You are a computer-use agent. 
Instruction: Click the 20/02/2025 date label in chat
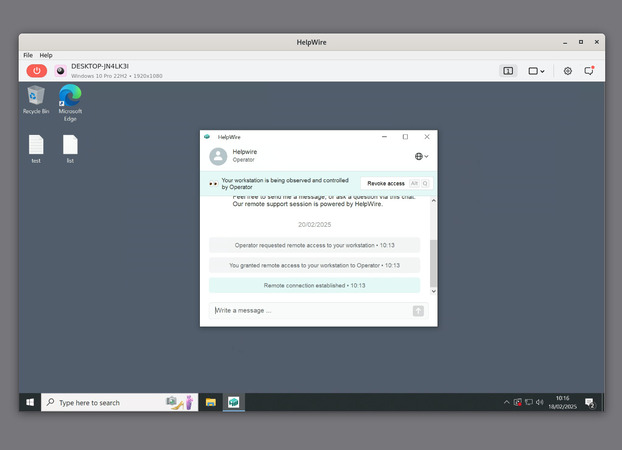click(x=314, y=225)
